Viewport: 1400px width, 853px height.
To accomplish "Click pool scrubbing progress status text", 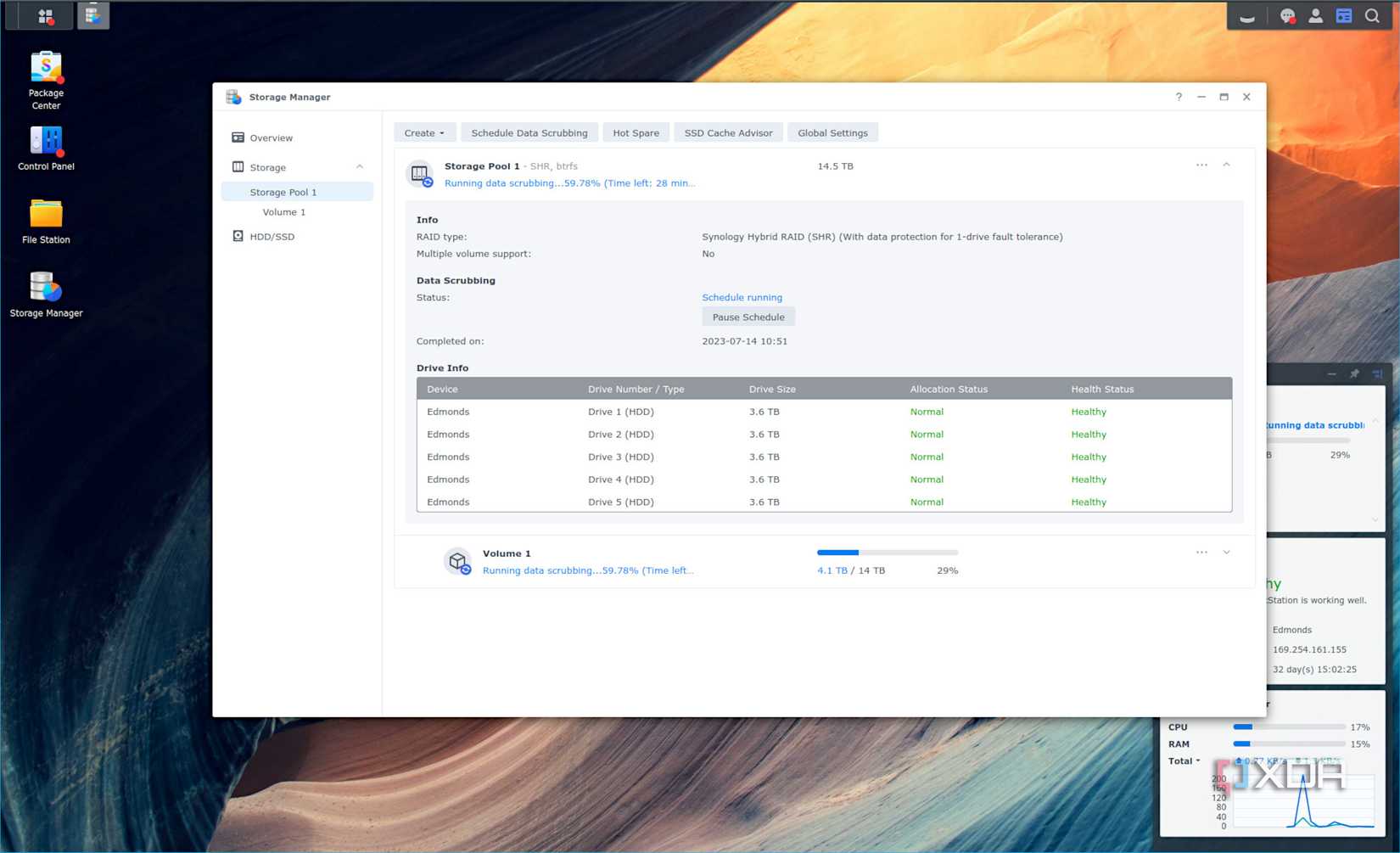I will click(569, 183).
